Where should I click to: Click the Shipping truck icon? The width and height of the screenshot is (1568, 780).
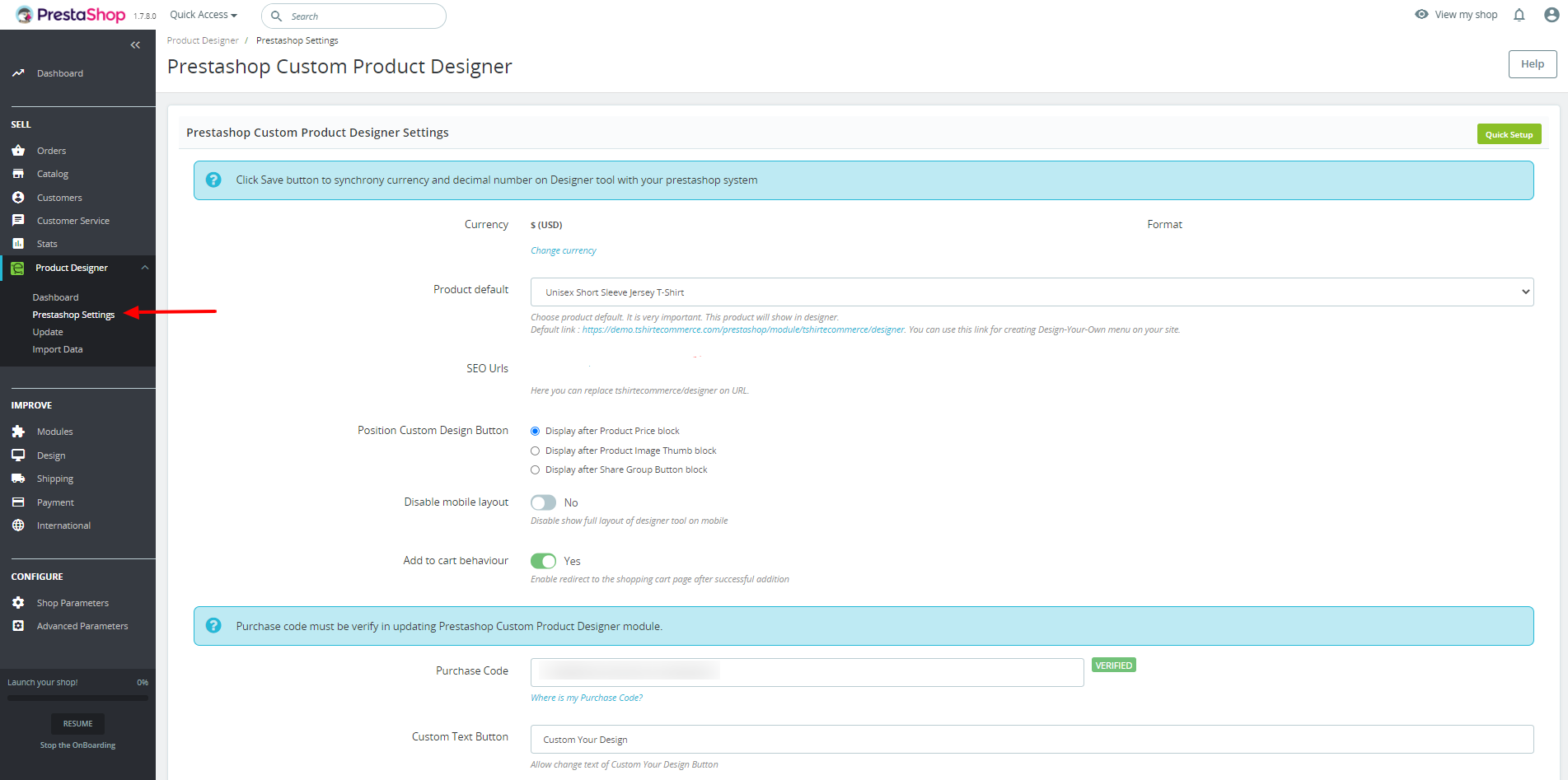coord(18,479)
